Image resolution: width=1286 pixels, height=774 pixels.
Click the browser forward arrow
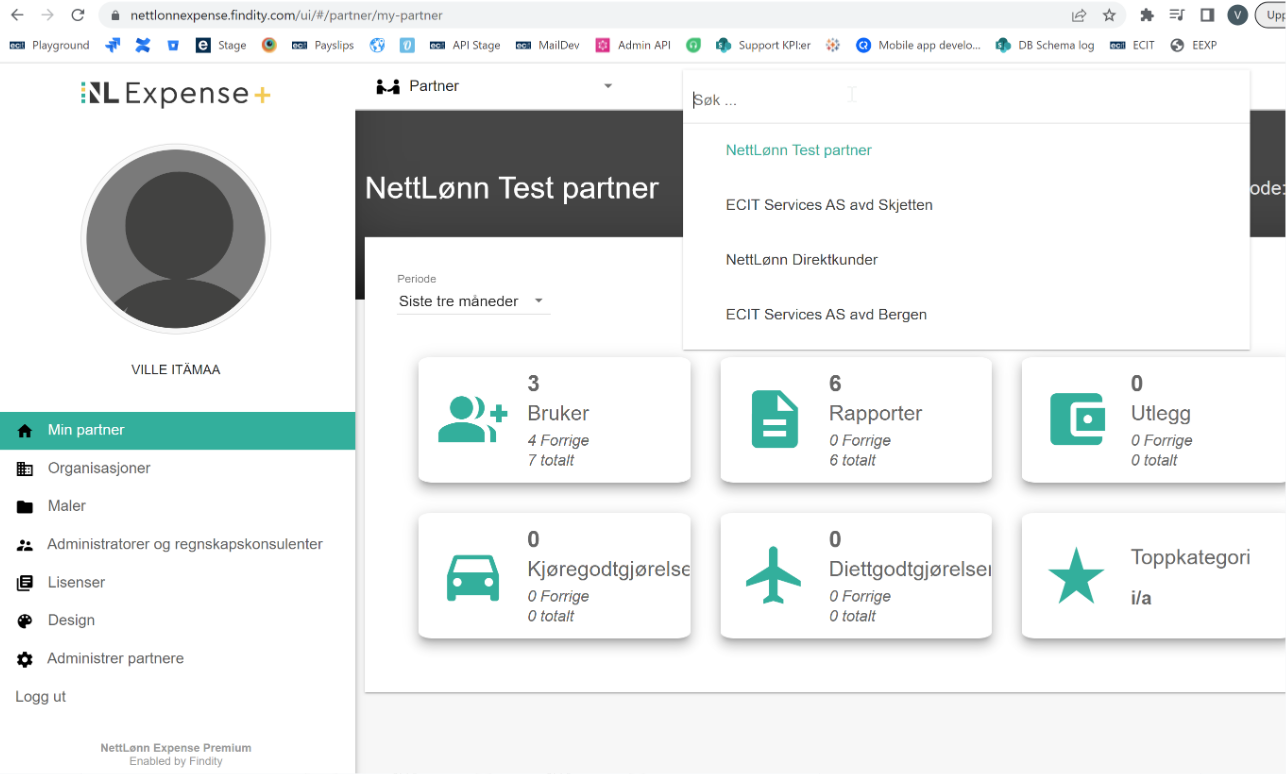[x=47, y=15]
